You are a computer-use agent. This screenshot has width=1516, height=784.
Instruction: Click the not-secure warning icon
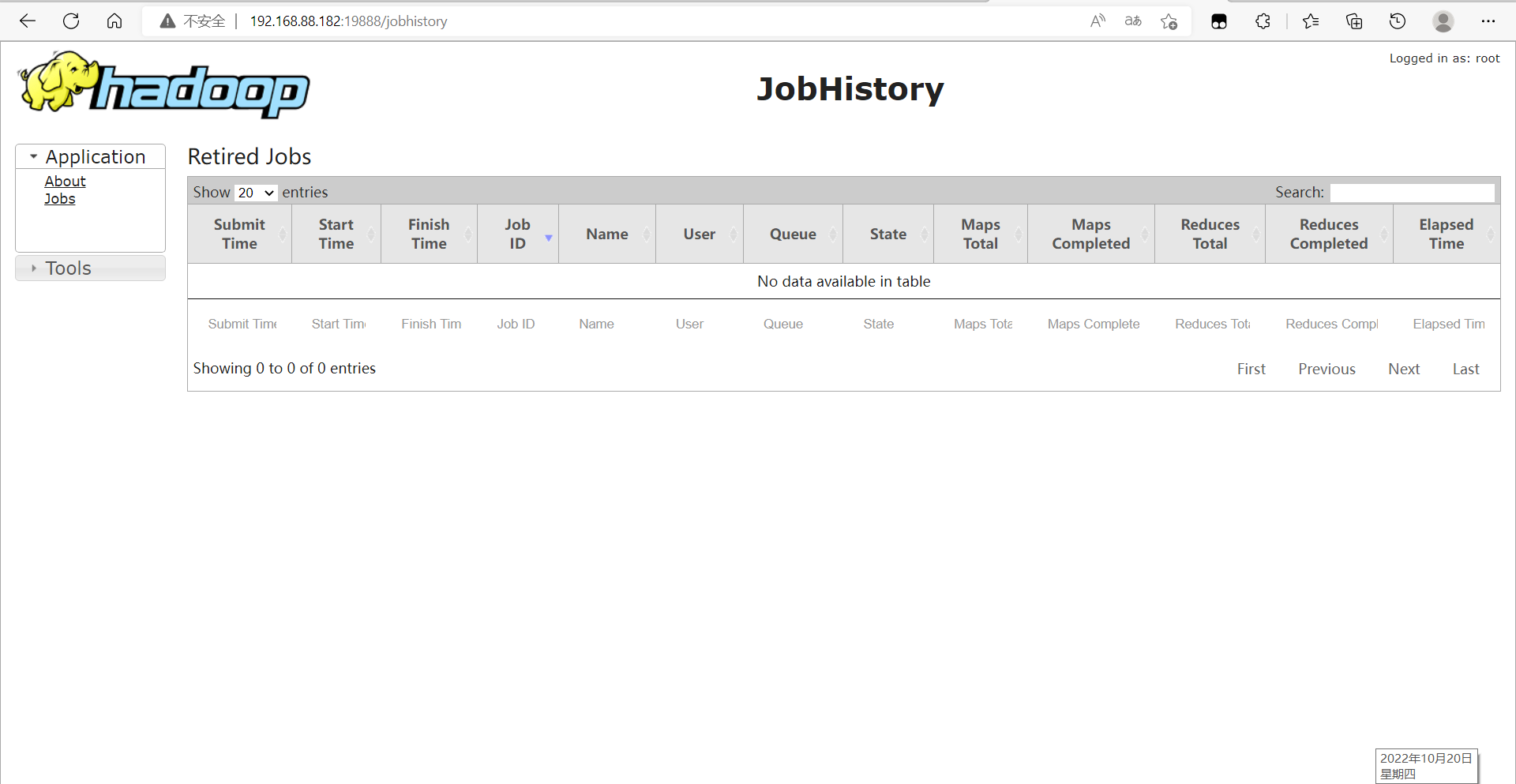point(167,21)
